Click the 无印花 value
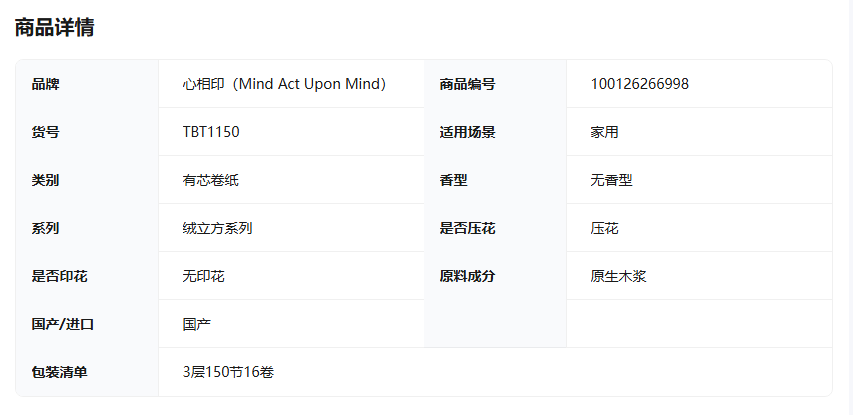This screenshot has height=415, width=853. 203,276
